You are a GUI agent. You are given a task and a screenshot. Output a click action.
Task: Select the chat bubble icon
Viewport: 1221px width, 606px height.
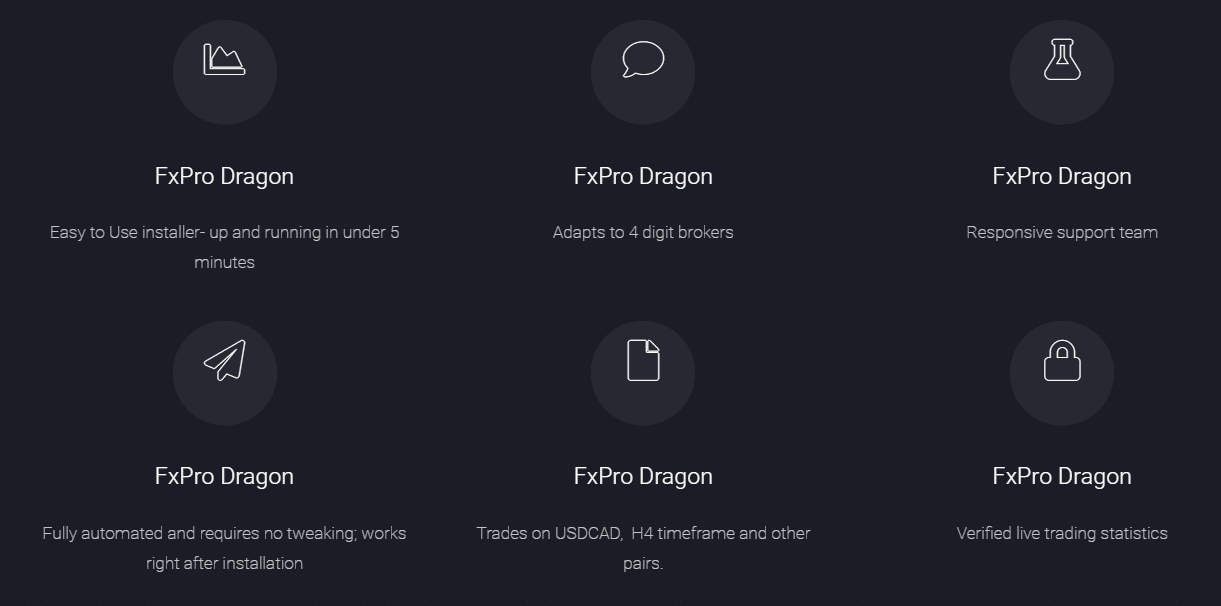pos(643,71)
